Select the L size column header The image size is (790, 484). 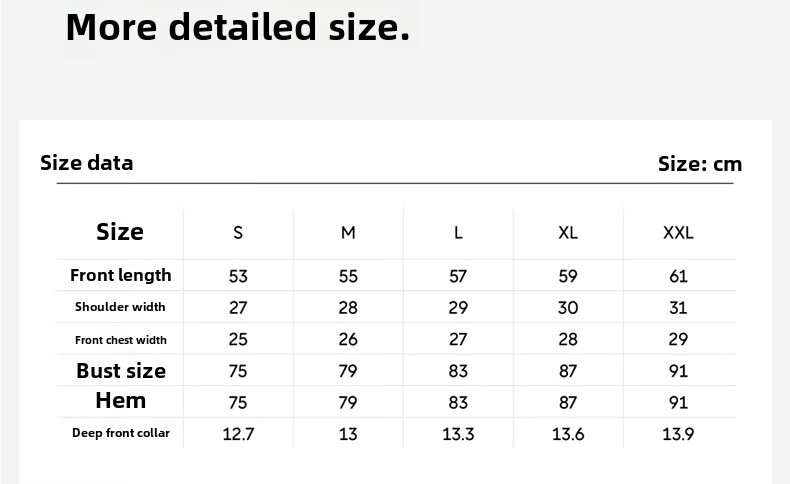[x=458, y=233]
